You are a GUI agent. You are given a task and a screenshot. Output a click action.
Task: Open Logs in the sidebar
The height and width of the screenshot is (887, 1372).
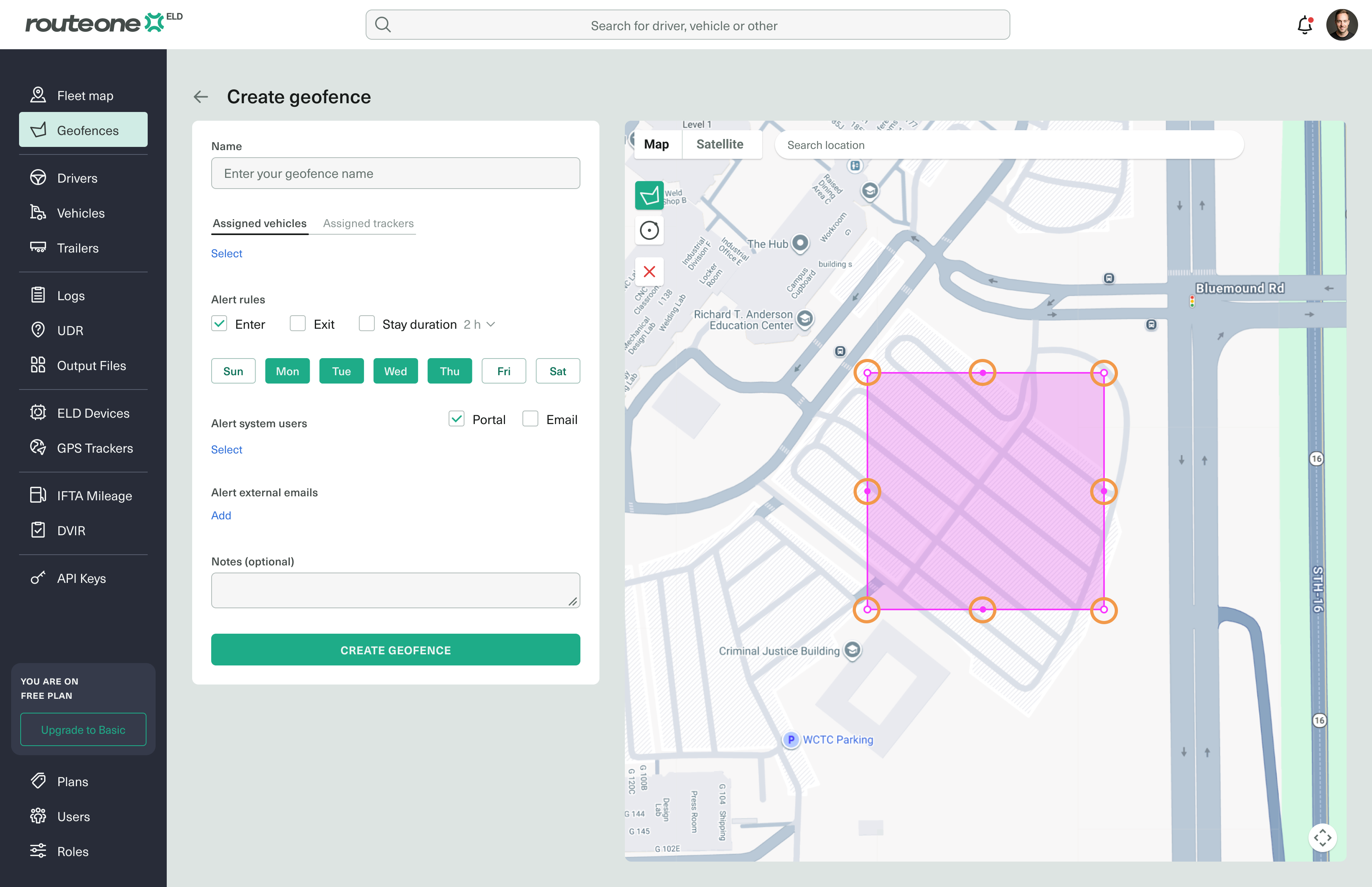click(x=83, y=295)
